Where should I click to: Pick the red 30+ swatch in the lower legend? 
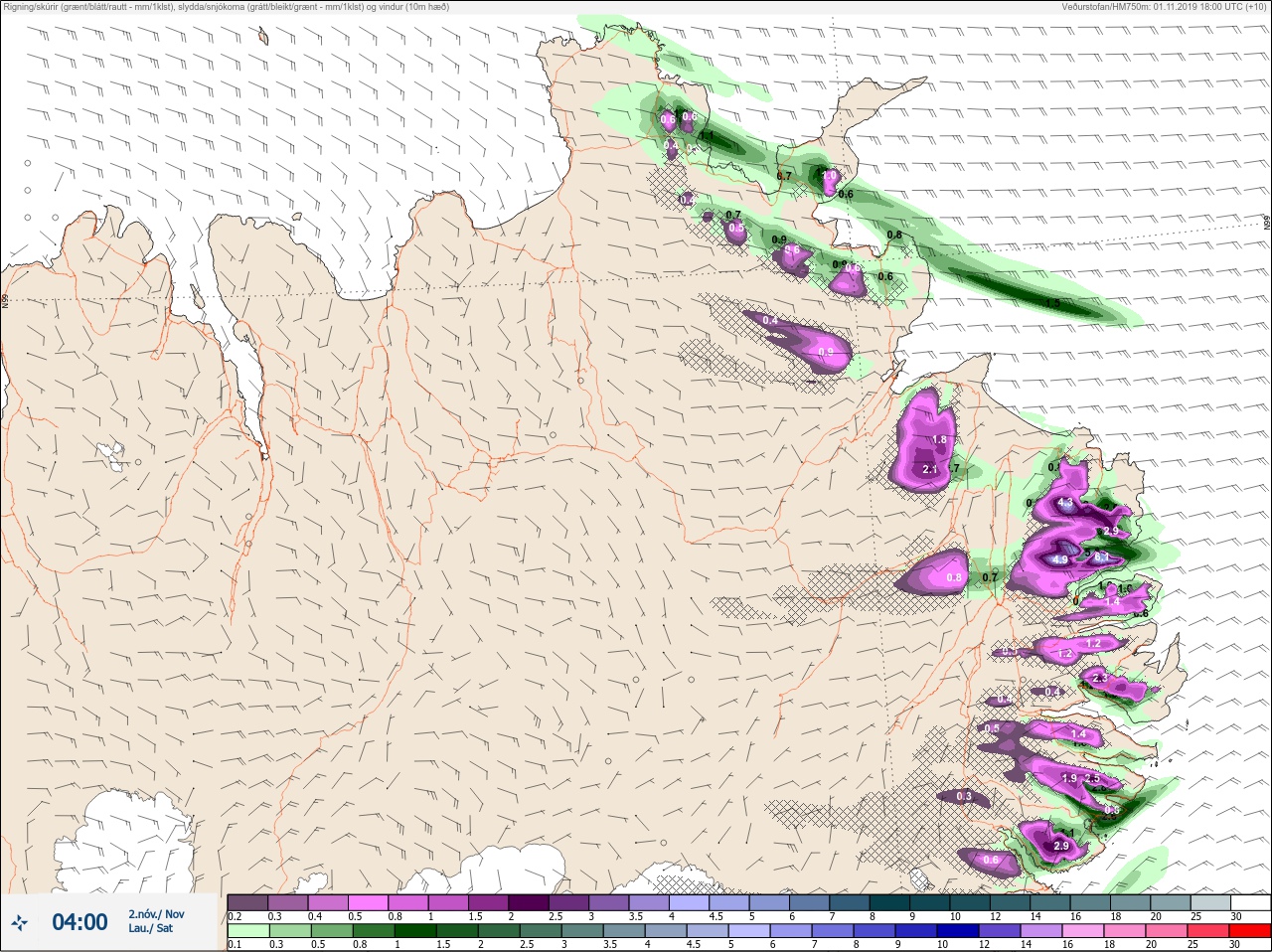click(x=1251, y=931)
